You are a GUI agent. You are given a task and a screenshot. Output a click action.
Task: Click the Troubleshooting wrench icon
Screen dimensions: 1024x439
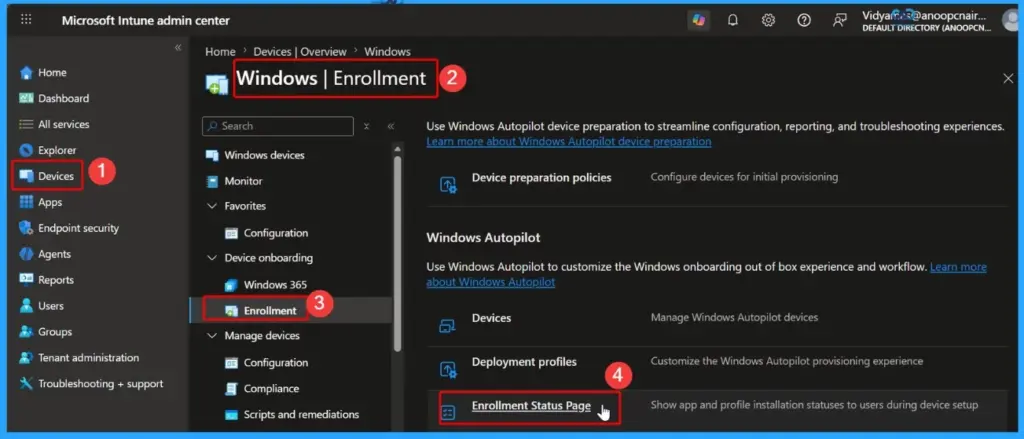point(26,383)
